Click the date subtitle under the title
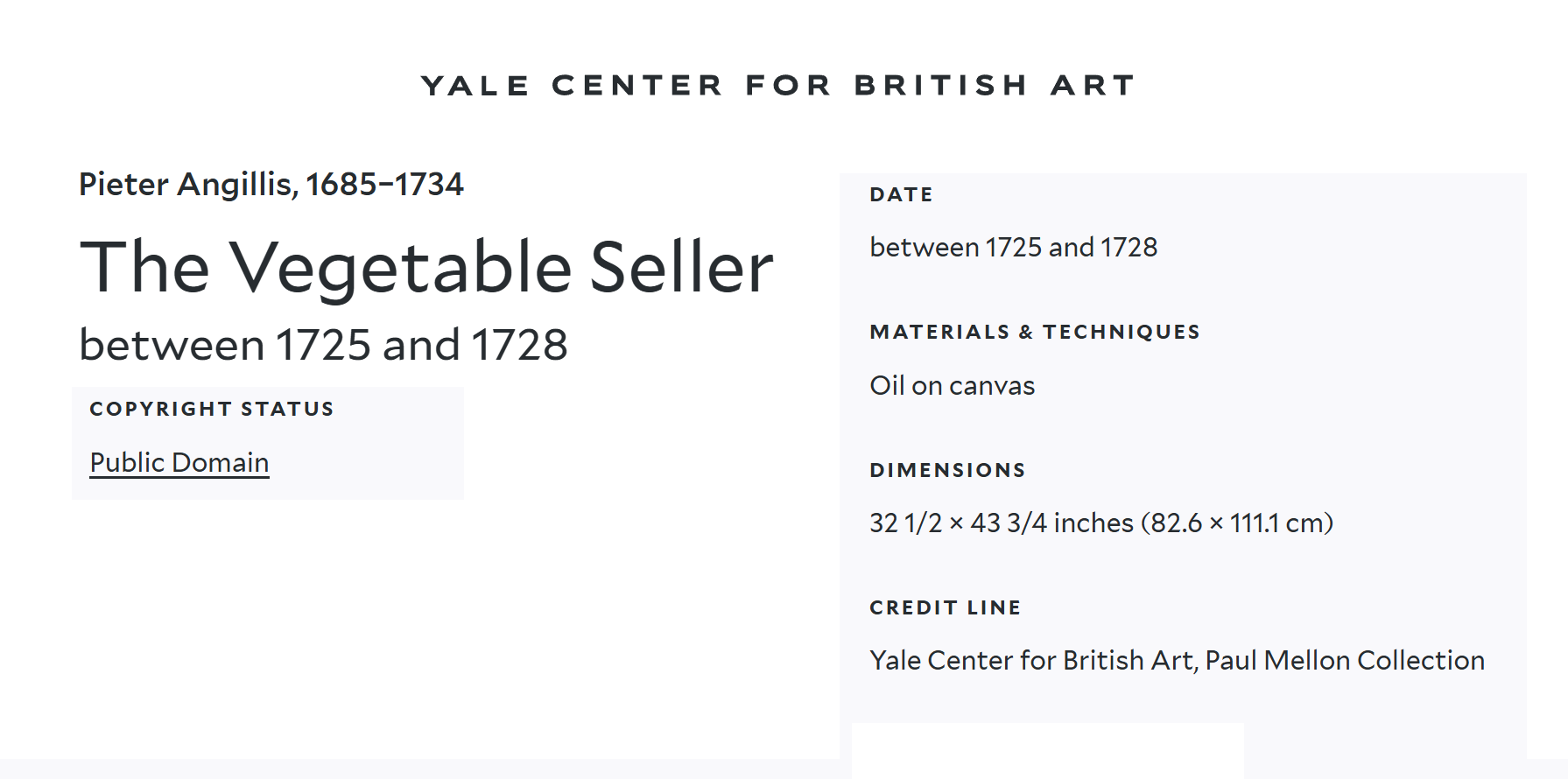Image resolution: width=1568 pixels, height=779 pixels. coord(323,345)
